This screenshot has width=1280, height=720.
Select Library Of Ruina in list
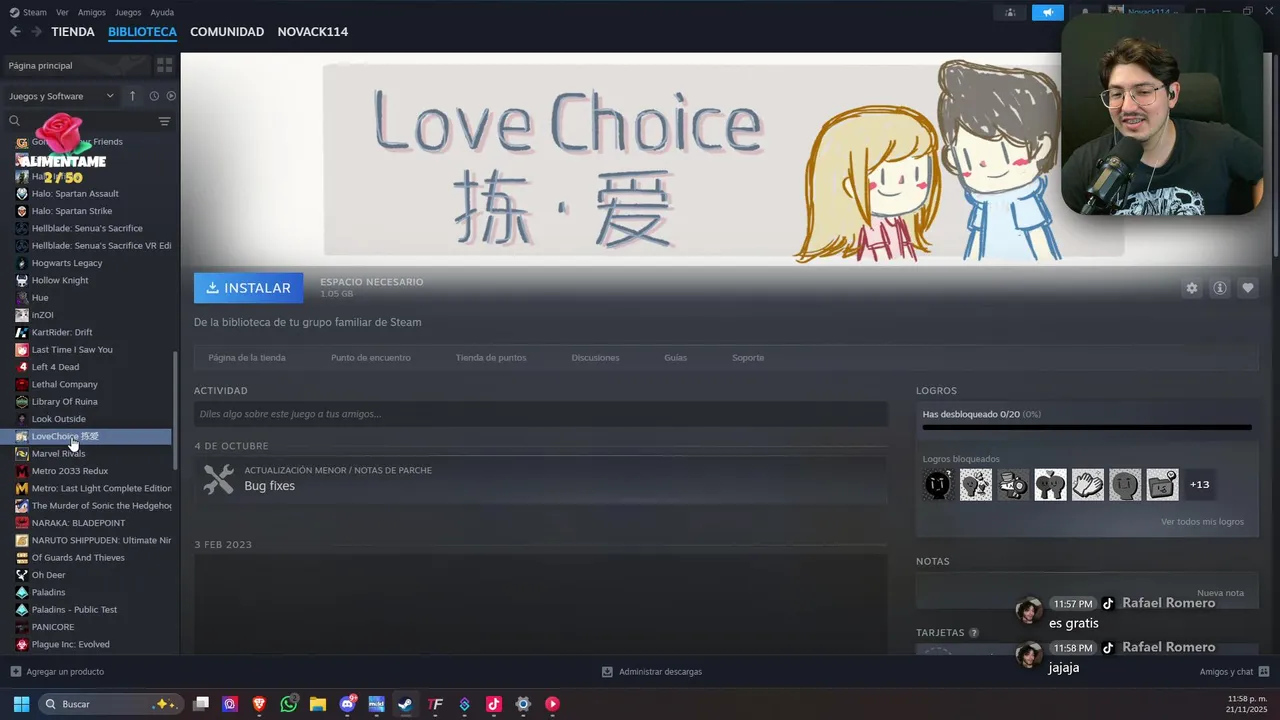(x=64, y=402)
